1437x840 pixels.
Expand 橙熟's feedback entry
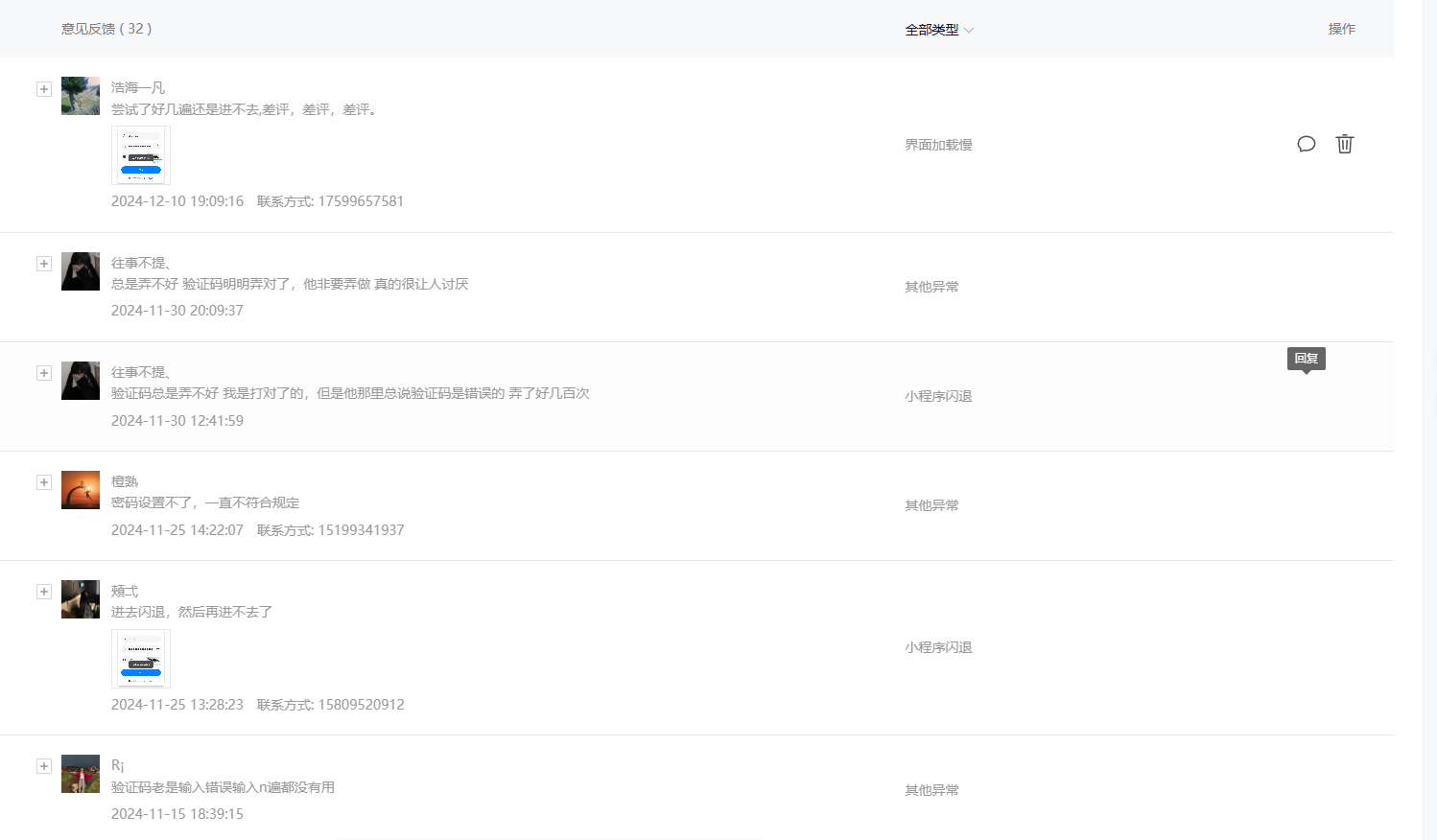tap(44, 482)
